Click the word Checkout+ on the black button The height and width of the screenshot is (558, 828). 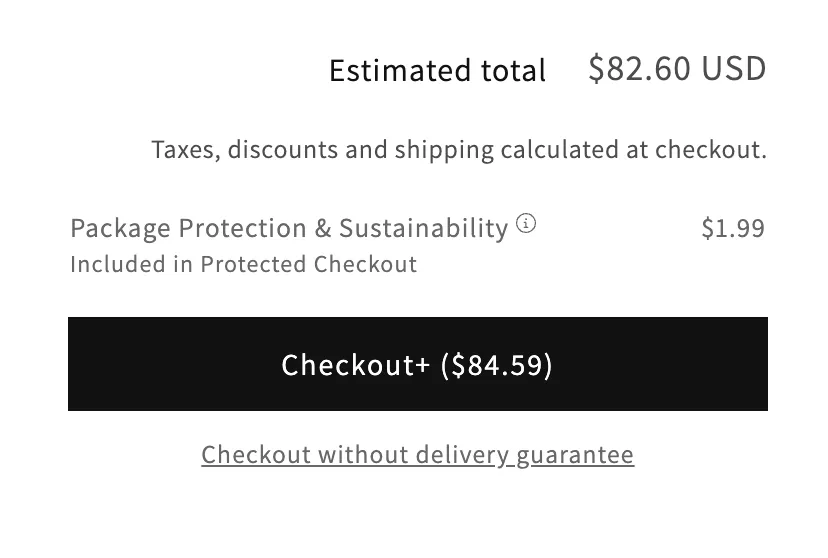tap(355, 365)
